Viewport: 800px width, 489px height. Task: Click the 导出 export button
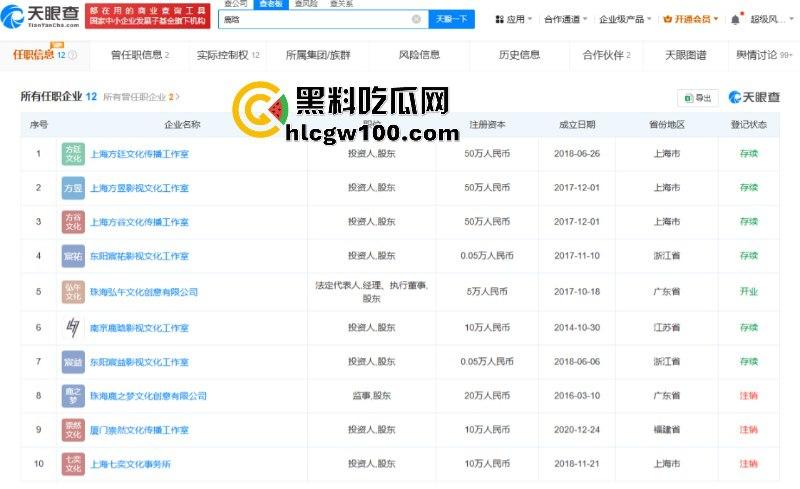(698, 98)
